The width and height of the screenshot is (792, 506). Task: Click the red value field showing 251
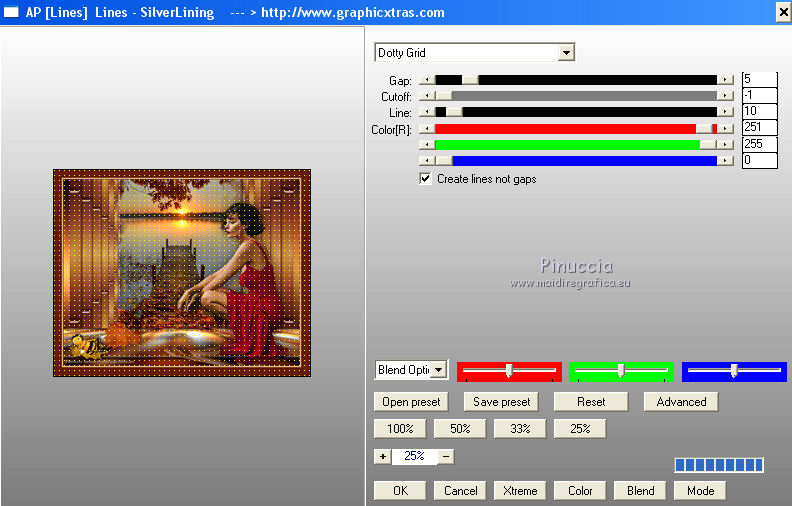pyautogui.click(x=759, y=128)
